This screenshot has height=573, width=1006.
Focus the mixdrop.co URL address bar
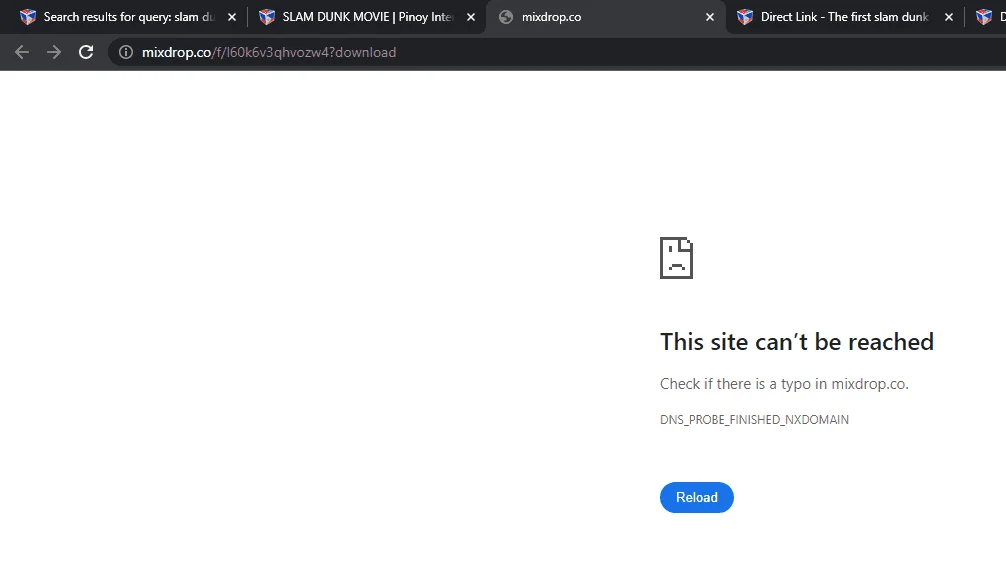(558, 53)
